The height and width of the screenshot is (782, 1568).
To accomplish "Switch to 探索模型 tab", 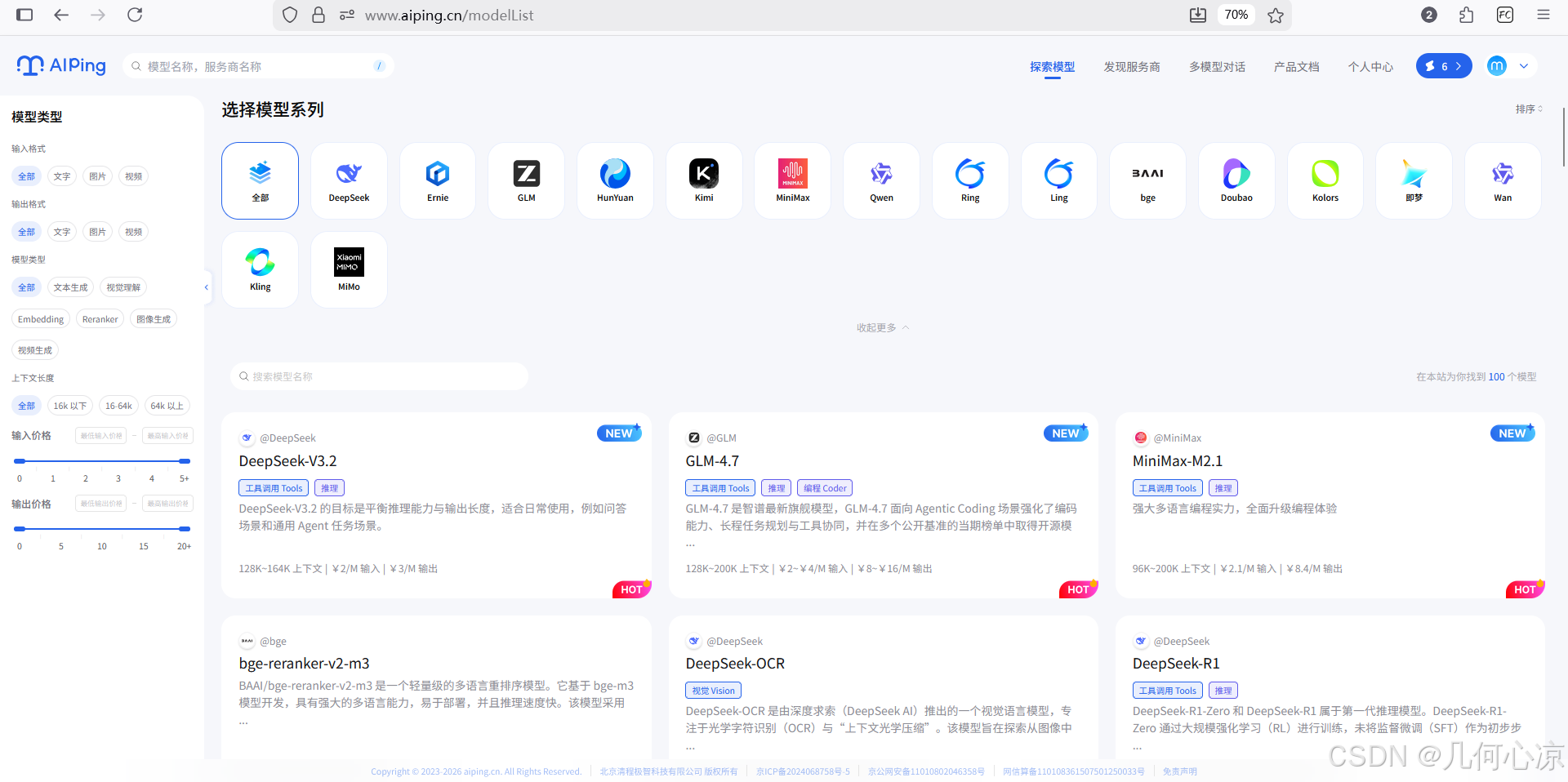I will pyautogui.click(x=1052, y=67).
